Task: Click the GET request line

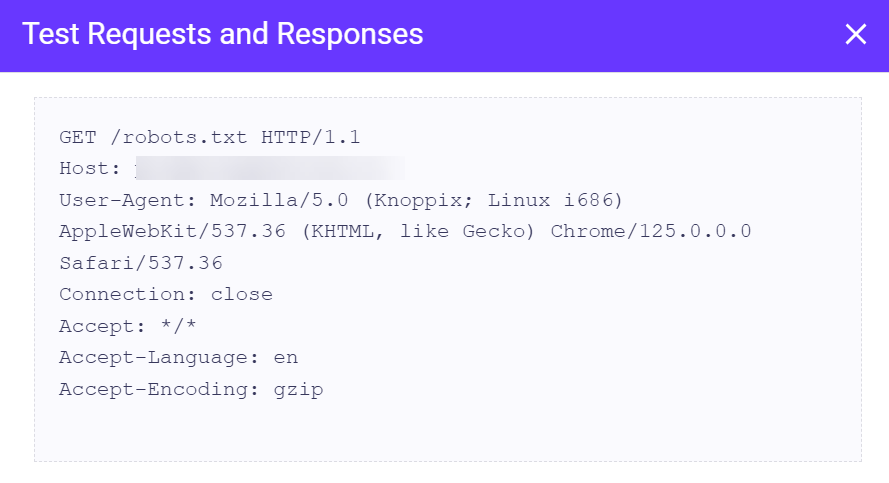Action: click(x=209, y=137)
